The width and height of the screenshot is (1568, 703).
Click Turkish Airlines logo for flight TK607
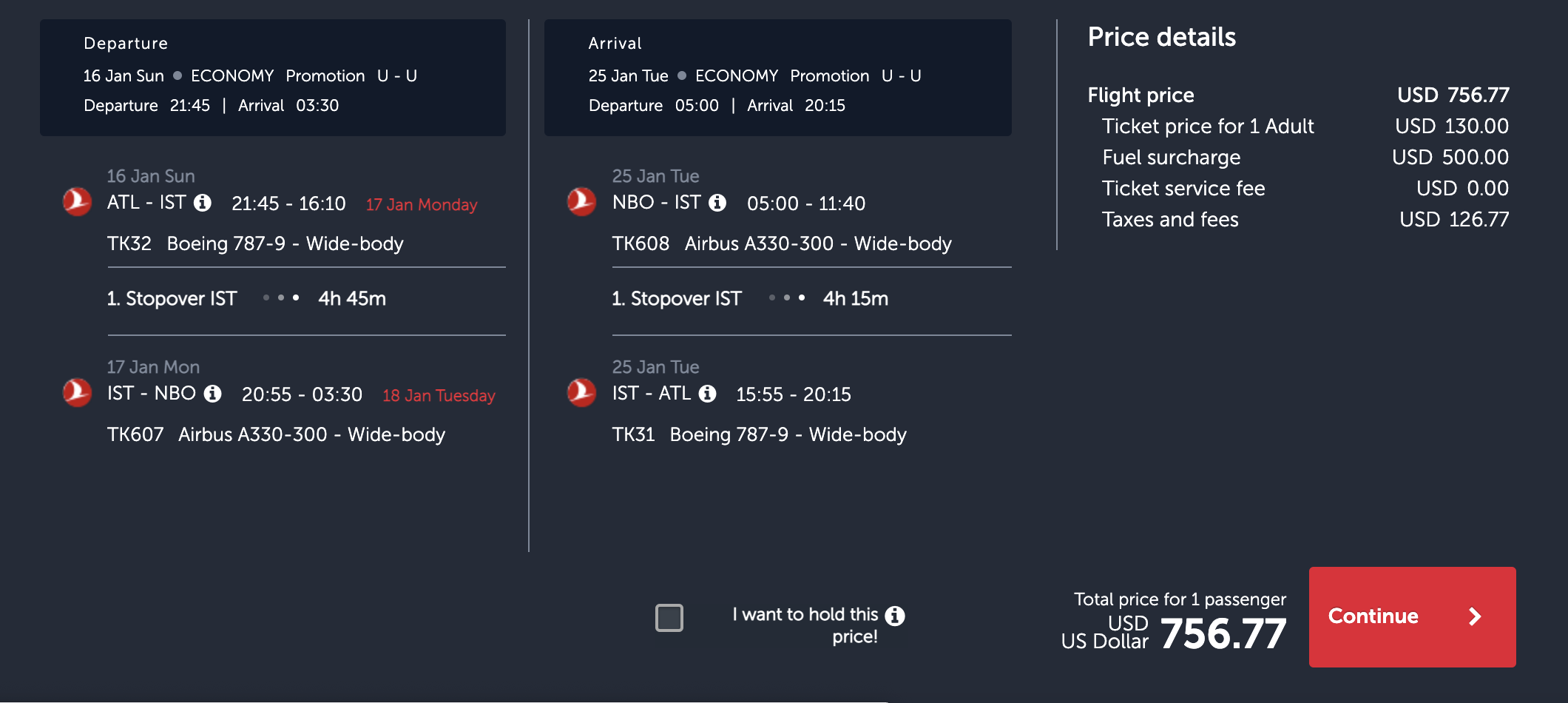[x=77, y=392]
